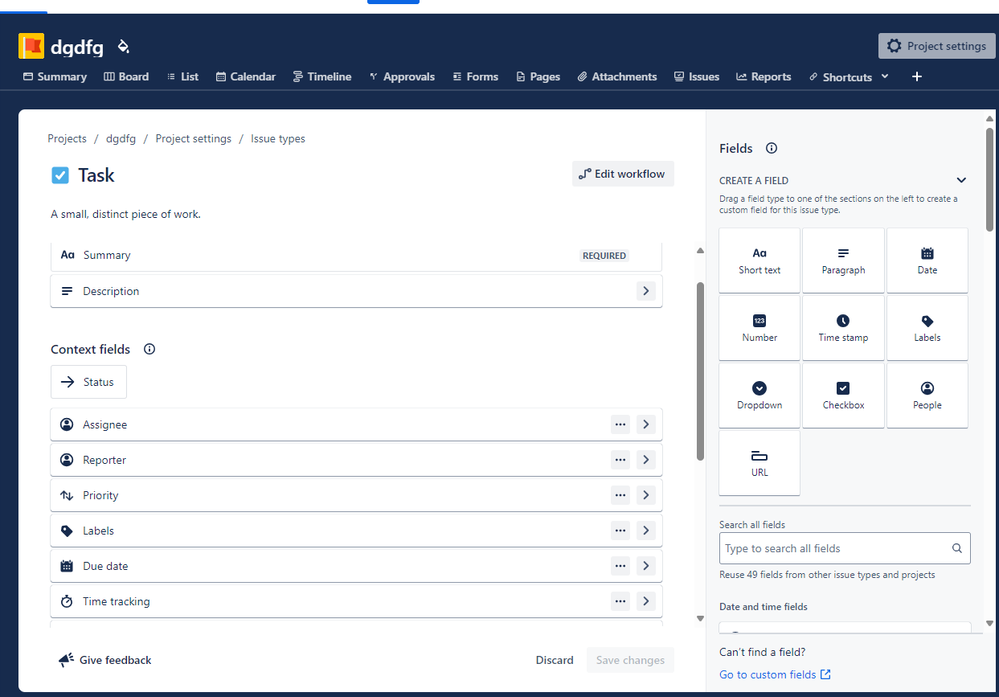Follow the Issue types breadcrumb link
The width and height of the screenshot is (999, 697).
coord(278,138)
